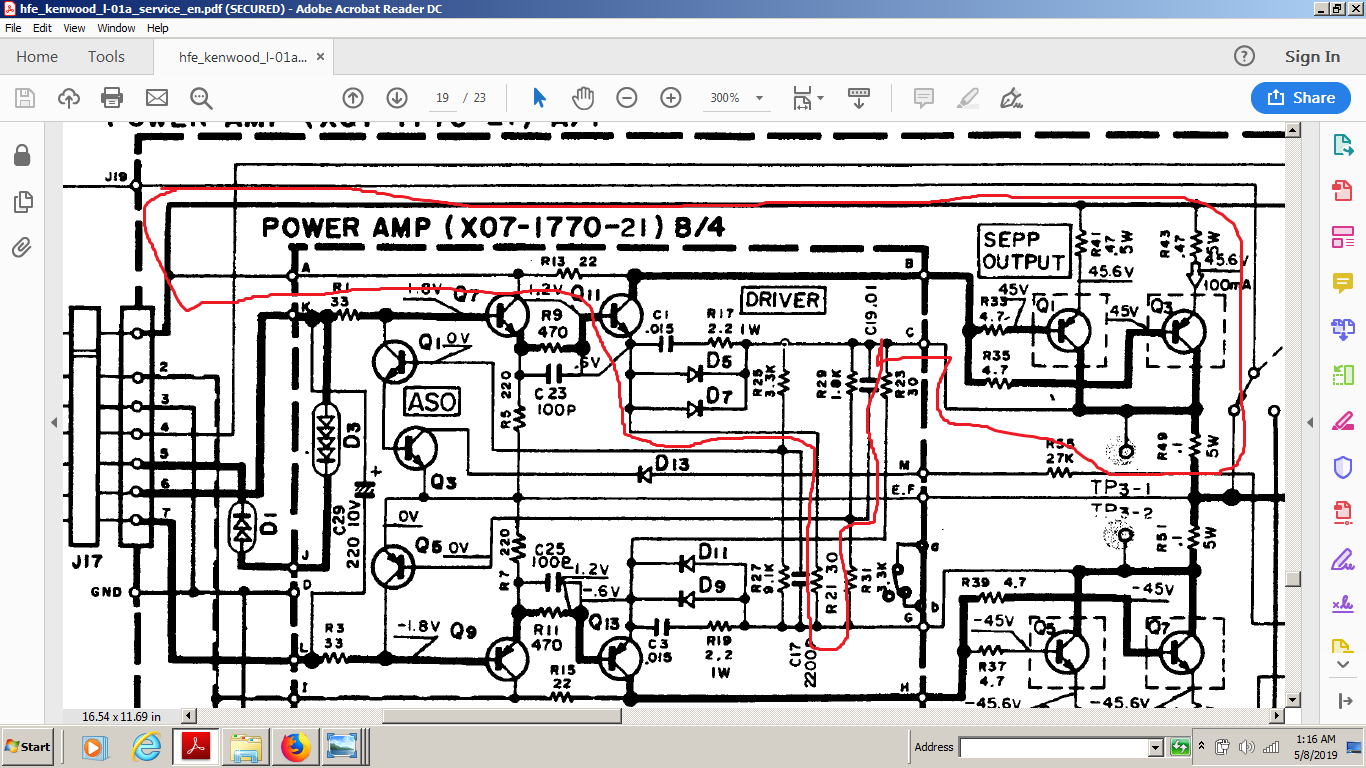
Task: Click the blue Share button
Action: (1301, 98)
